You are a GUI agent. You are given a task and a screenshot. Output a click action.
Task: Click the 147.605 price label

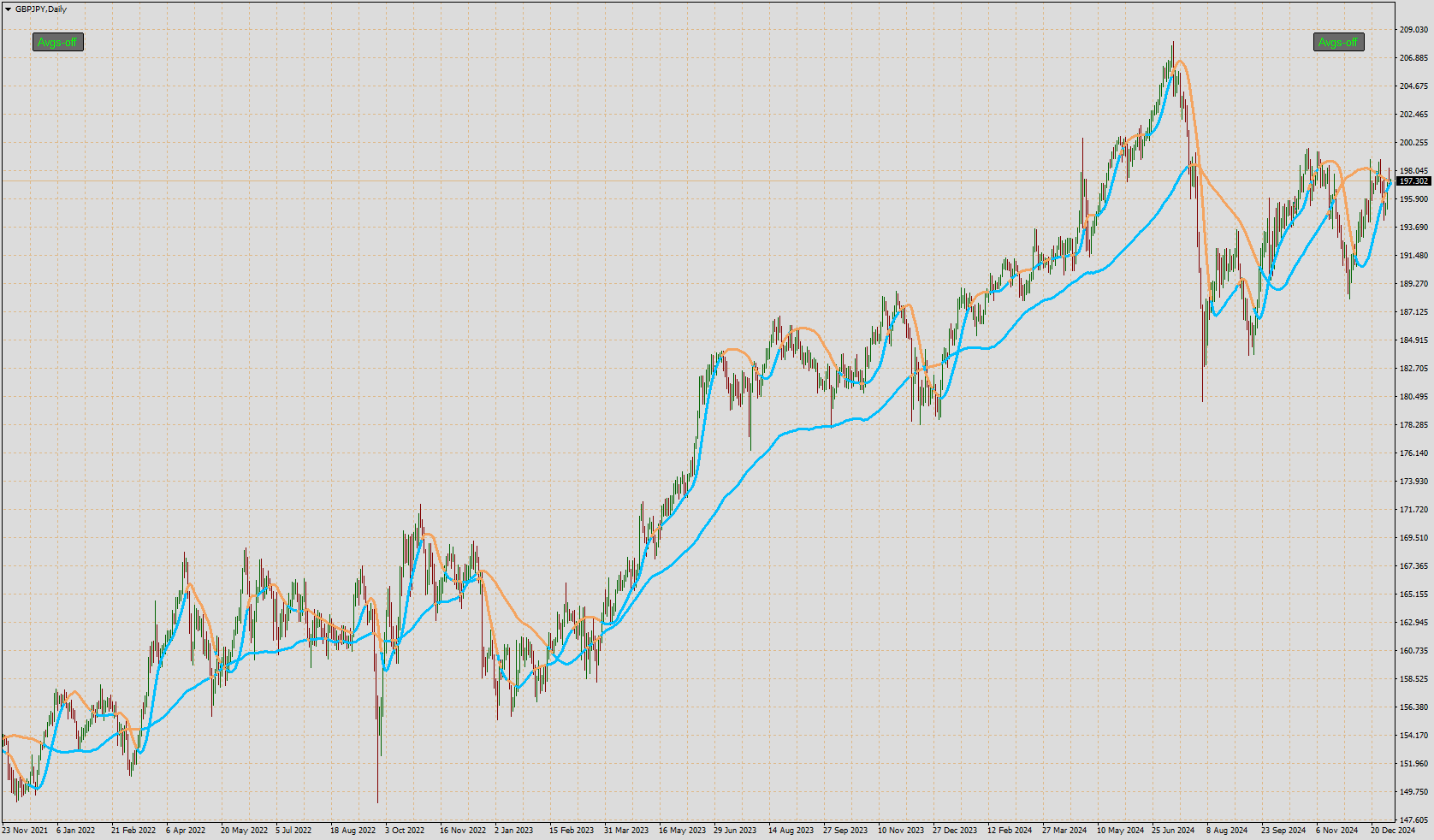(x=1413, y=820)
